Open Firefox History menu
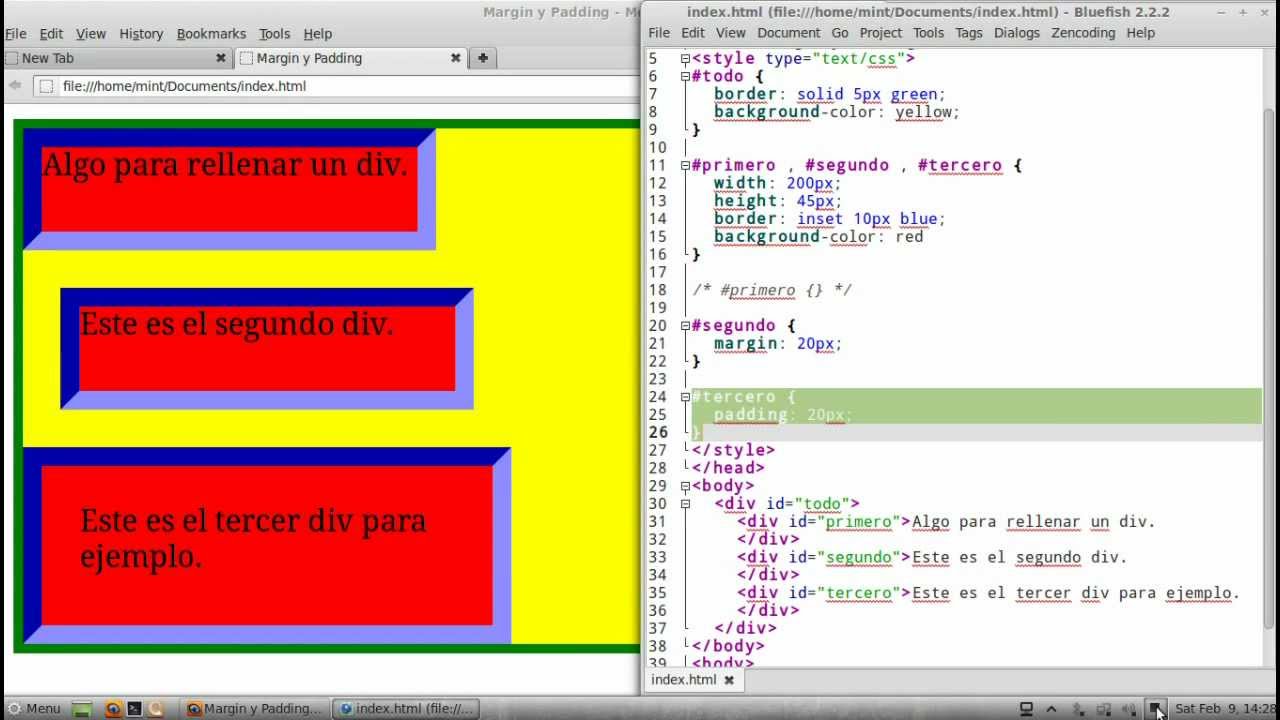 pyautogui.click(x=141, y=33)
